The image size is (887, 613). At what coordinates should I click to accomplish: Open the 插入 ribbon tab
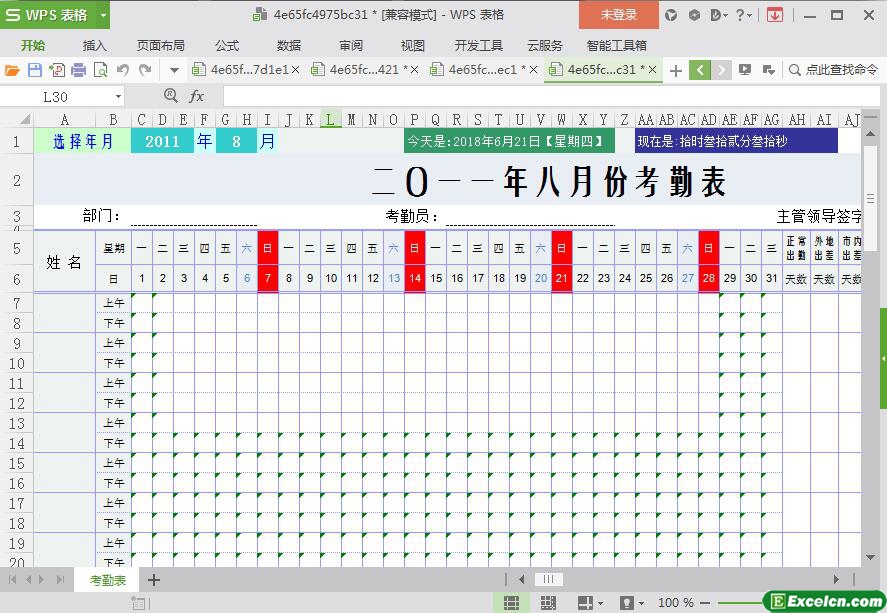(95, 45)
